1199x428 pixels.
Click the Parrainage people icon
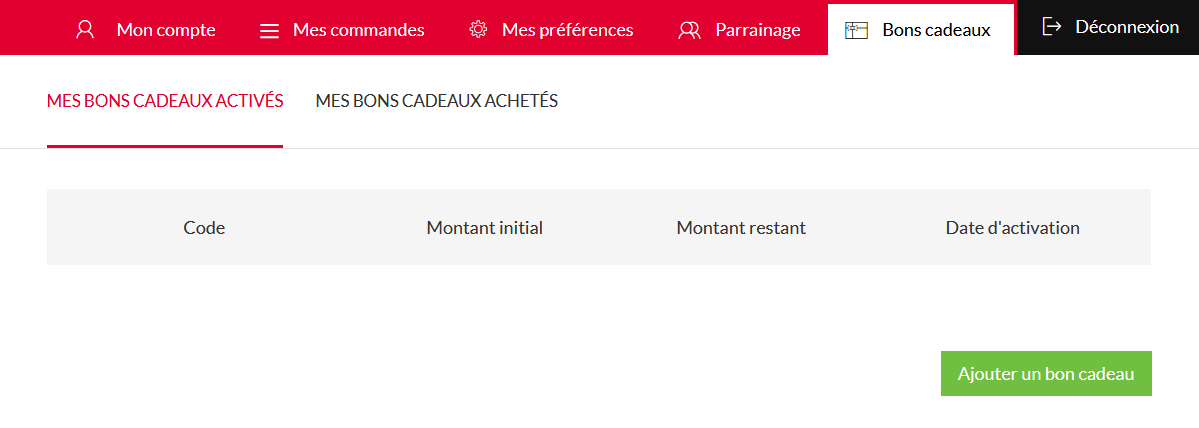[689, 30]
